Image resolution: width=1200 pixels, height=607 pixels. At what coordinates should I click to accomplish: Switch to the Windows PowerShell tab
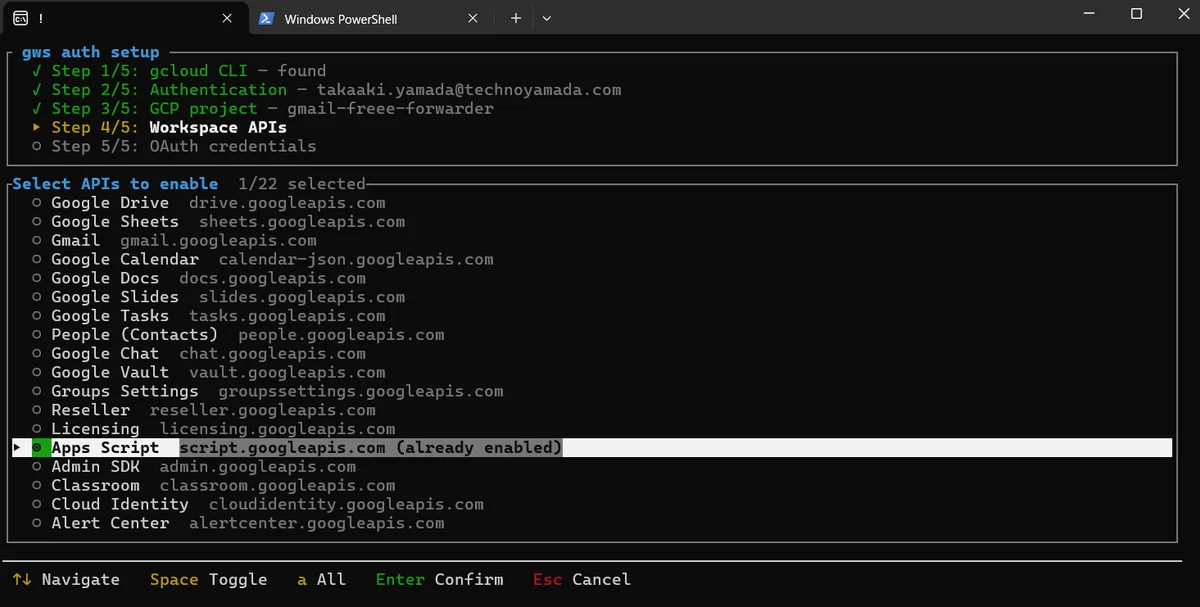(370, 18)
